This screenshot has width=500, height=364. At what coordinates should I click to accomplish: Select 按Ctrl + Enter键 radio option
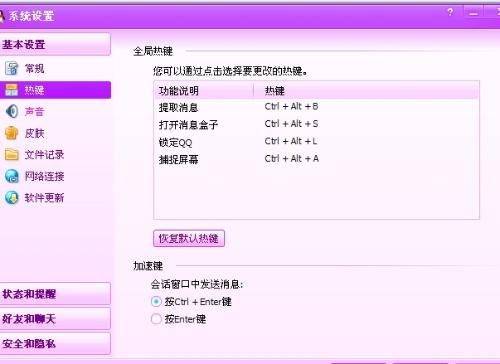[156, 302]
